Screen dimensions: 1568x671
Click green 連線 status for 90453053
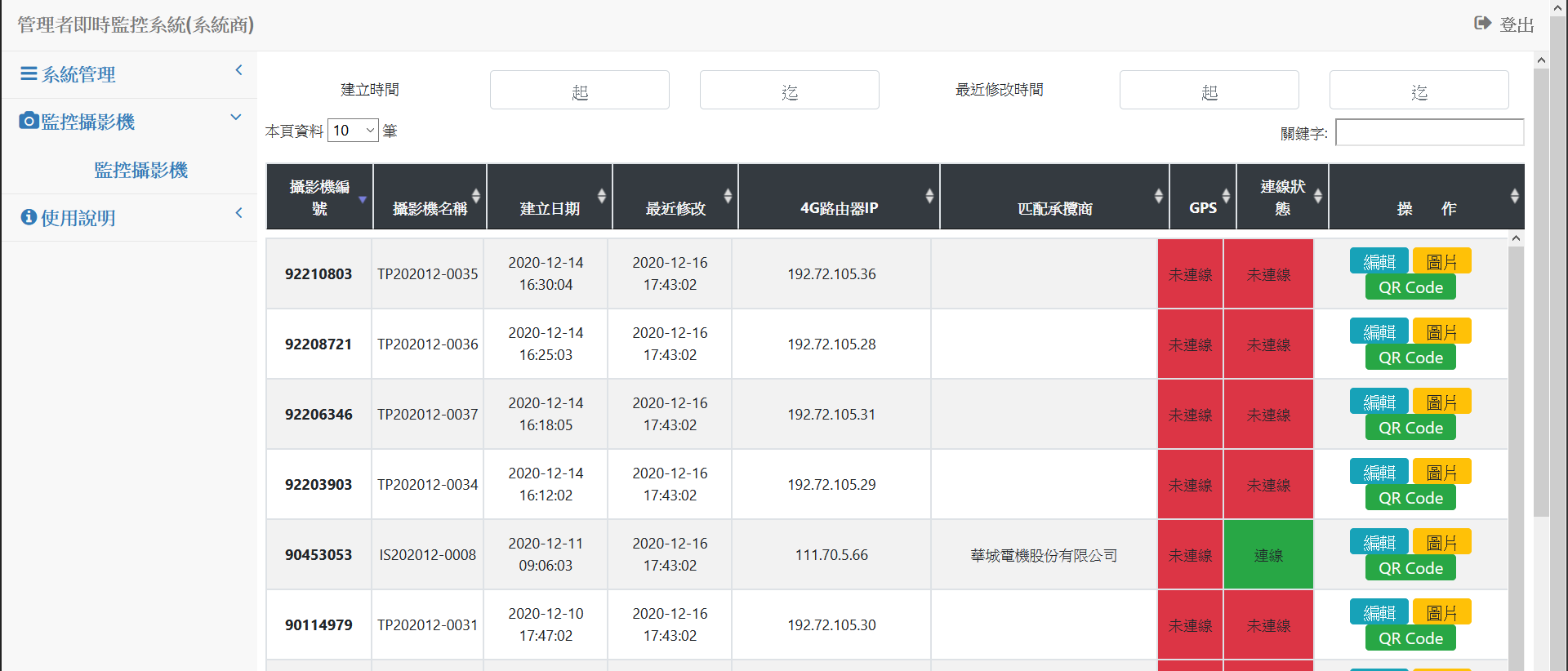(1268, 555)
